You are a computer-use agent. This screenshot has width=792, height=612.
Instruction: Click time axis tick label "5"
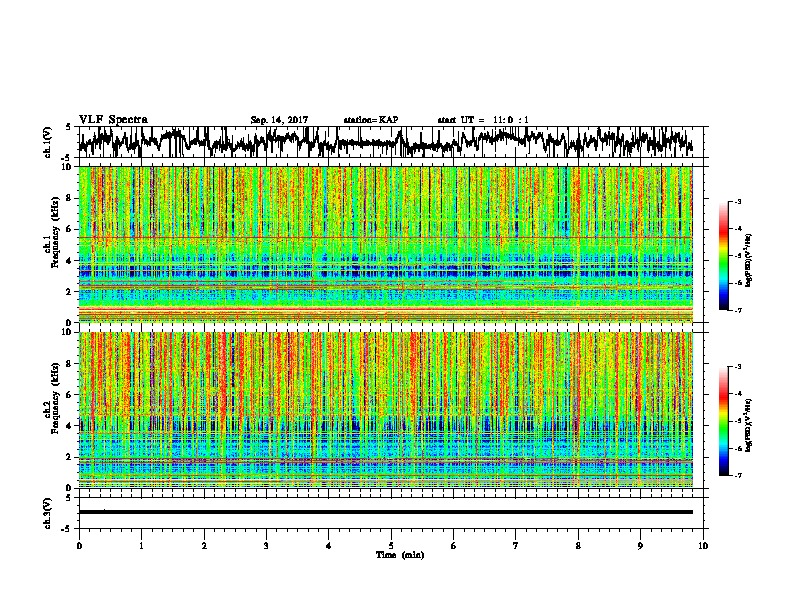coord(391,546)
